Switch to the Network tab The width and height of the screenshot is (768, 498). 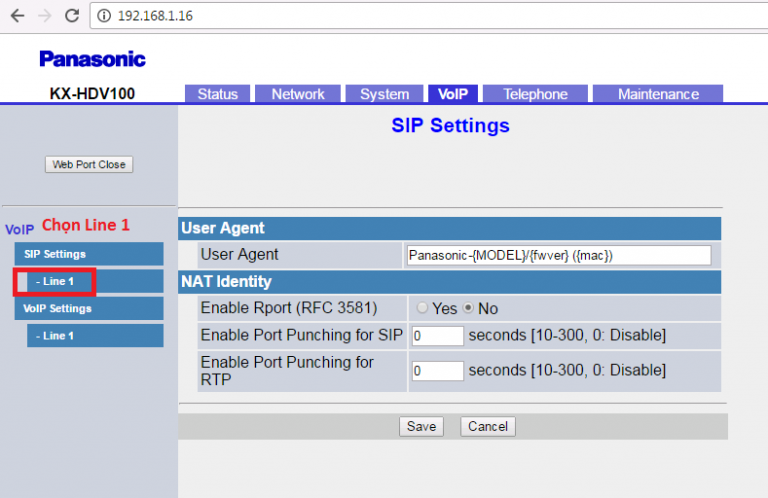(298, 94)
